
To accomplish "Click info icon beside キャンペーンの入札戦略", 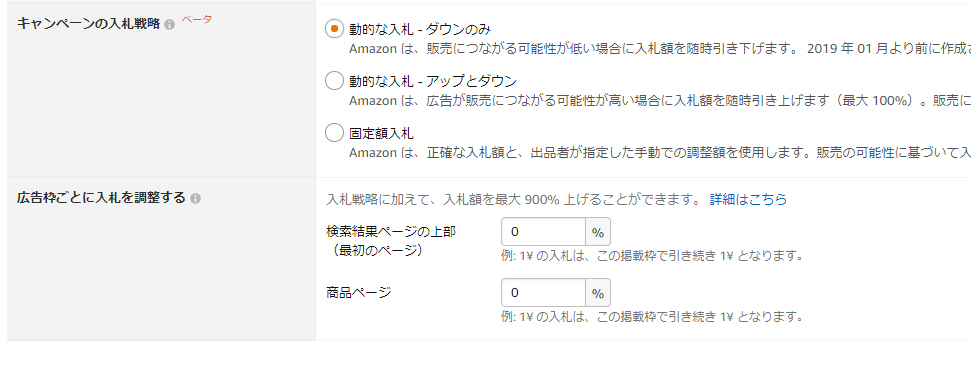I will point(170,25).
